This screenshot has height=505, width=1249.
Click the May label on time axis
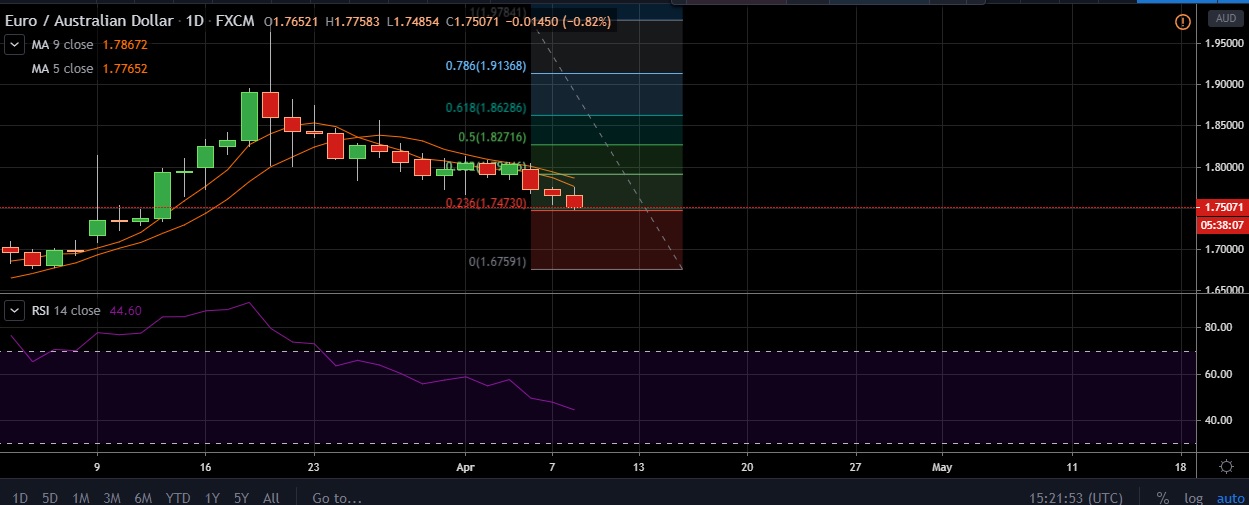[x=941, y=467]
